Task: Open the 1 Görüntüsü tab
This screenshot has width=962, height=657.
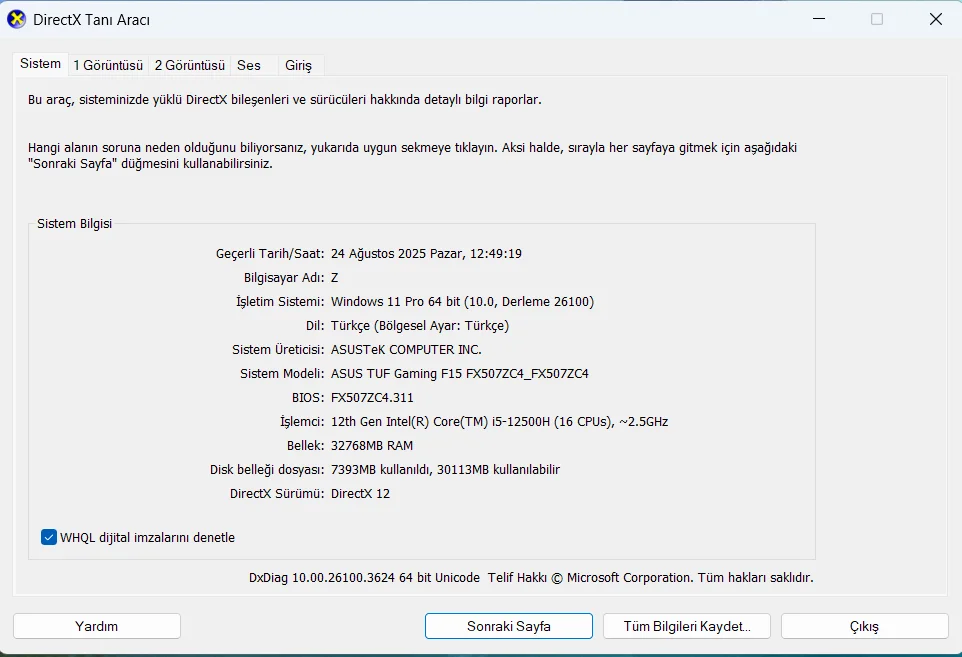Action: pos(108,65)
